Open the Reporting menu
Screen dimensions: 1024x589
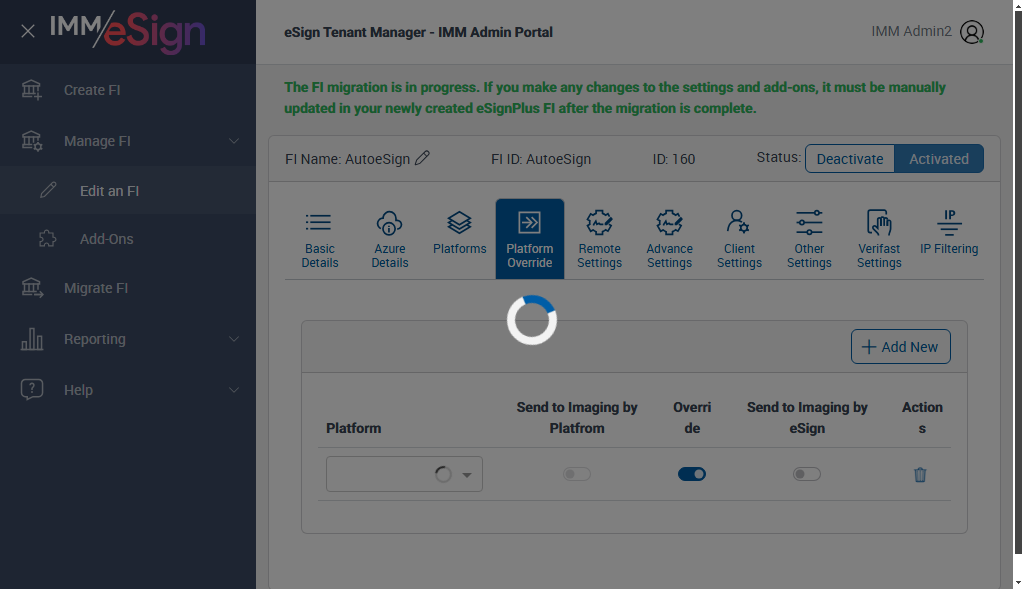click(128, 339)
